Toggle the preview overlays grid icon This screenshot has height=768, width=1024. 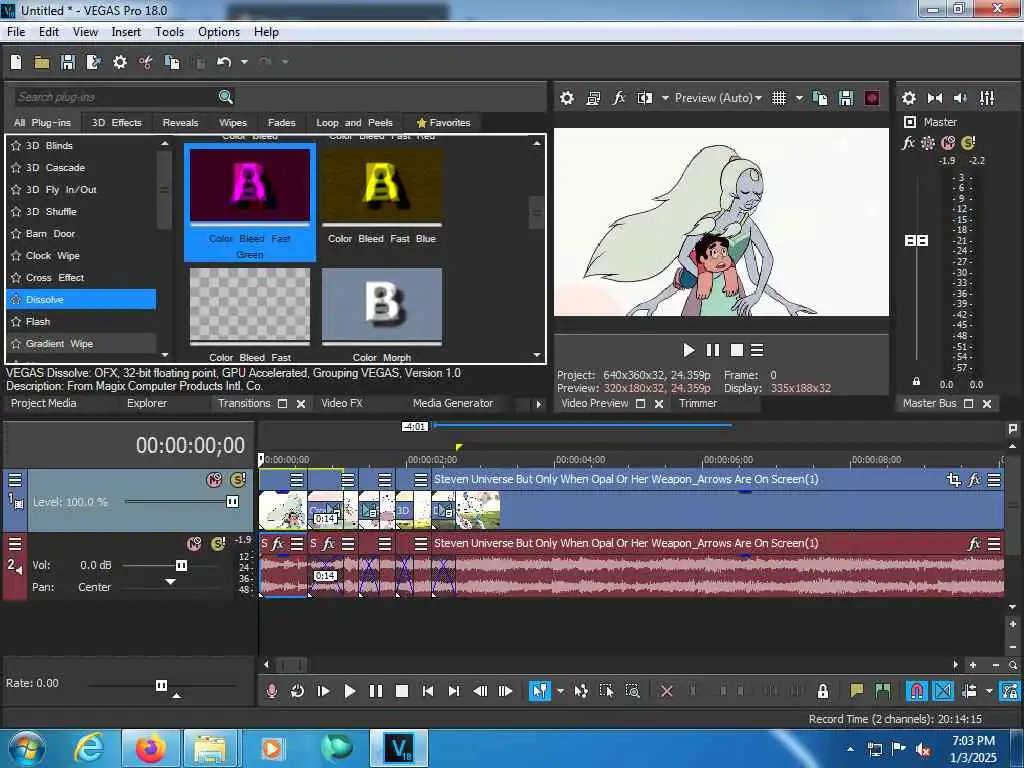778,98
